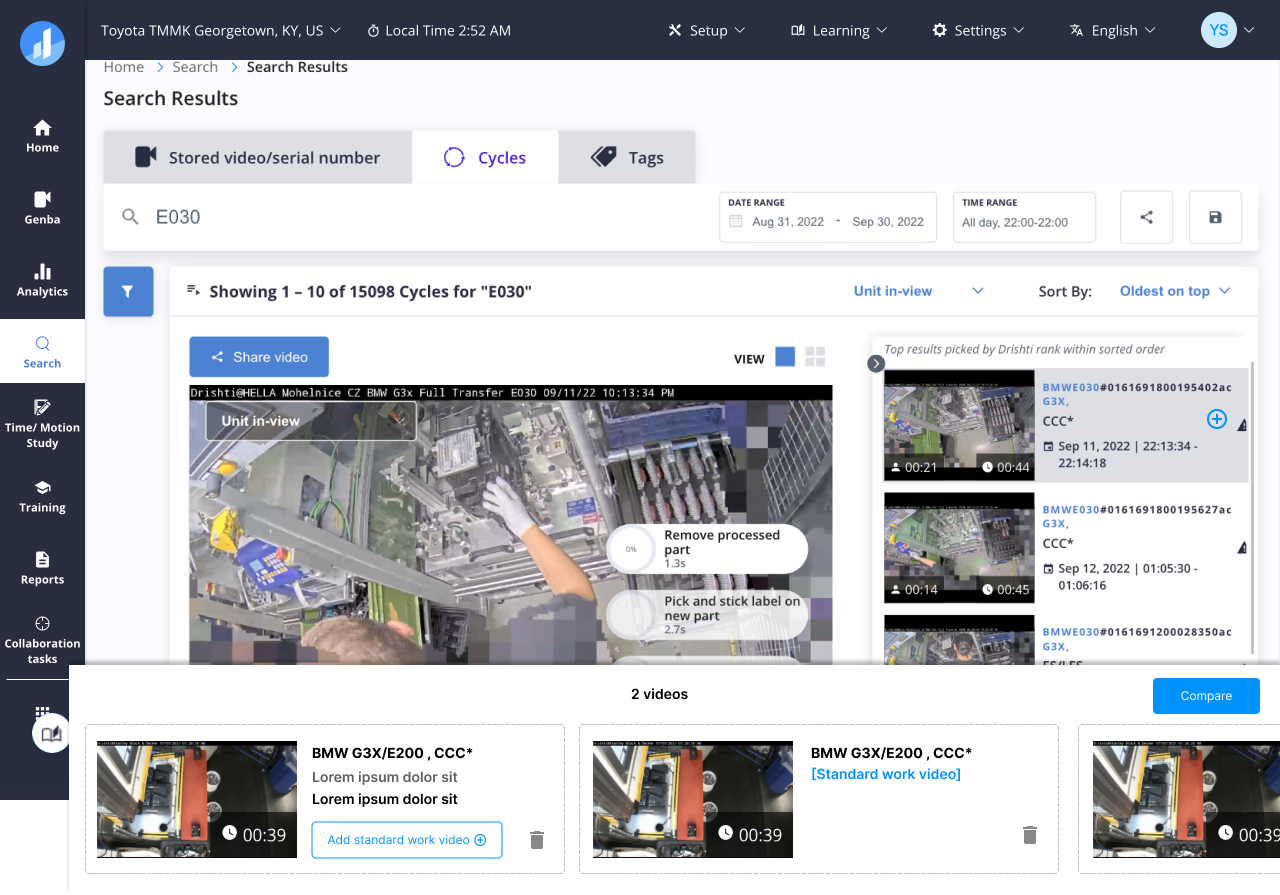Image resolution: width=1280 pixels, height=895 pixels.
Task: Open the Sep 12, 2022 result thumbnail
Action: click(959, 548)
